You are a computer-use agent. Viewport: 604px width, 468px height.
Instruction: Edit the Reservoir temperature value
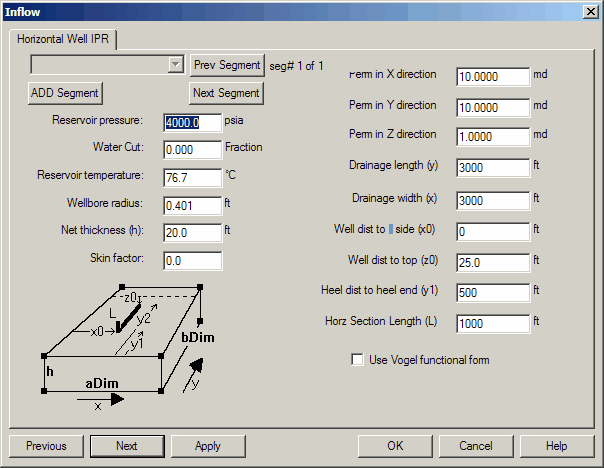click(193, 178)
